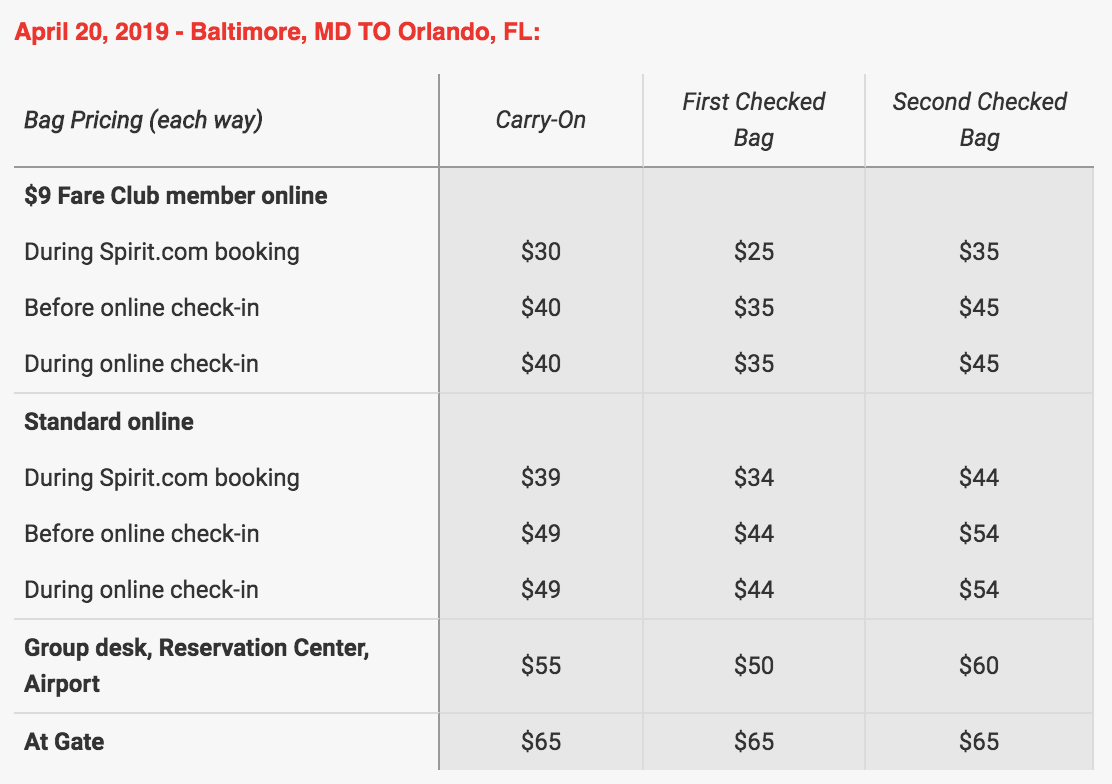Select the At Gate Carry-On $65 price
Viewport: 1112px width, 784px height.
click(541, 742)
